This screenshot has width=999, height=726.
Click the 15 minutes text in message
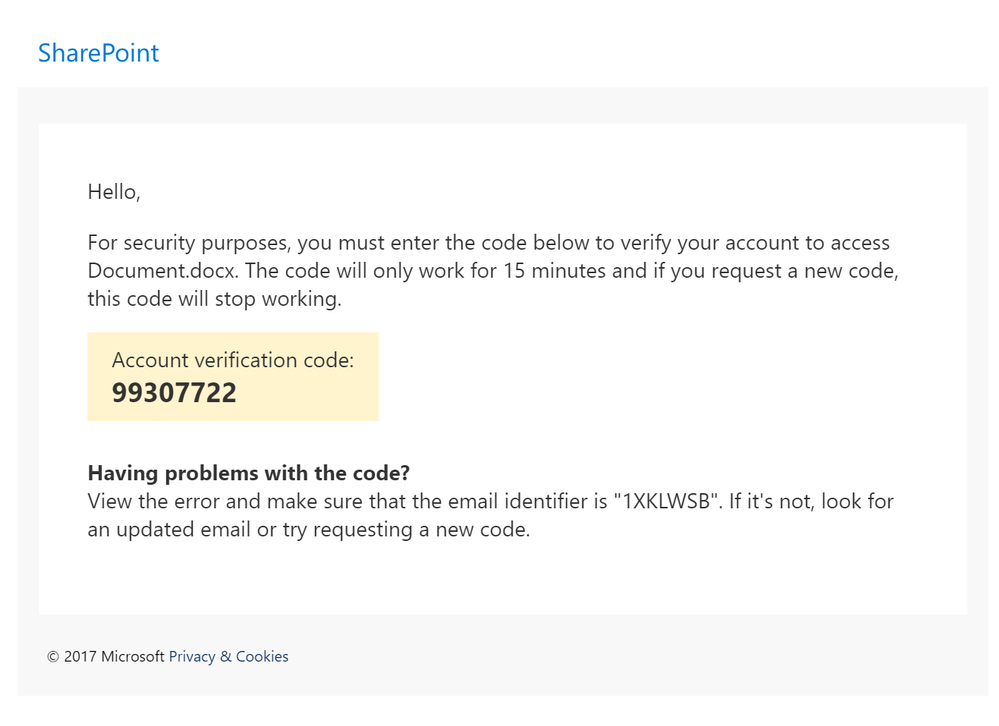tap(555, 271)
